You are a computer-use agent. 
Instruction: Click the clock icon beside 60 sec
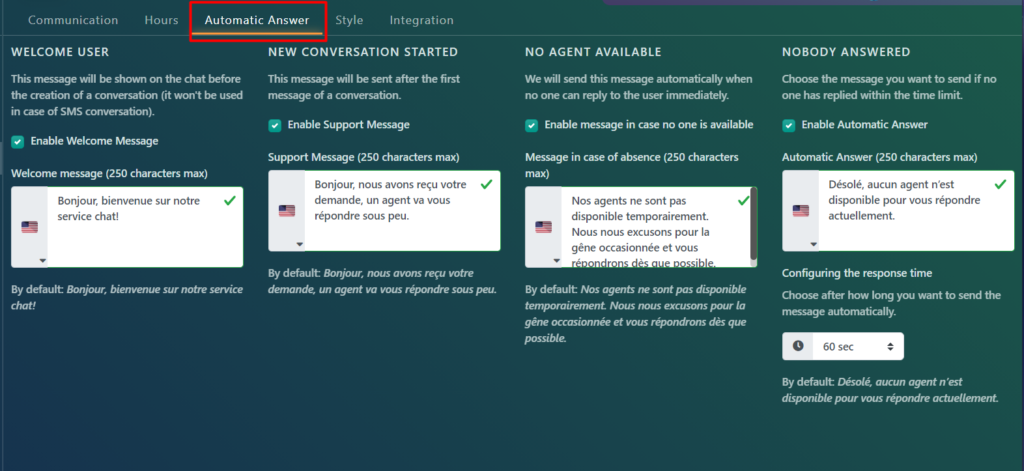(798, 346)
